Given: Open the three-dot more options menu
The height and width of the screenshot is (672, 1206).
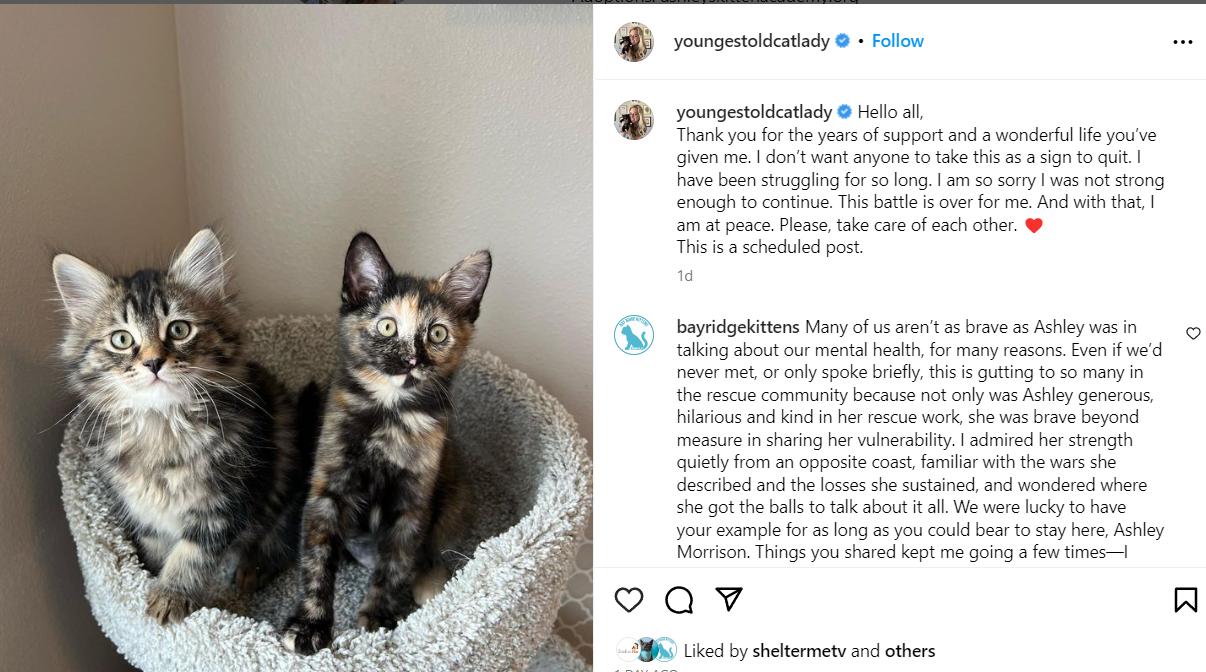Looking at the screenshot, I should (1183, 42).
